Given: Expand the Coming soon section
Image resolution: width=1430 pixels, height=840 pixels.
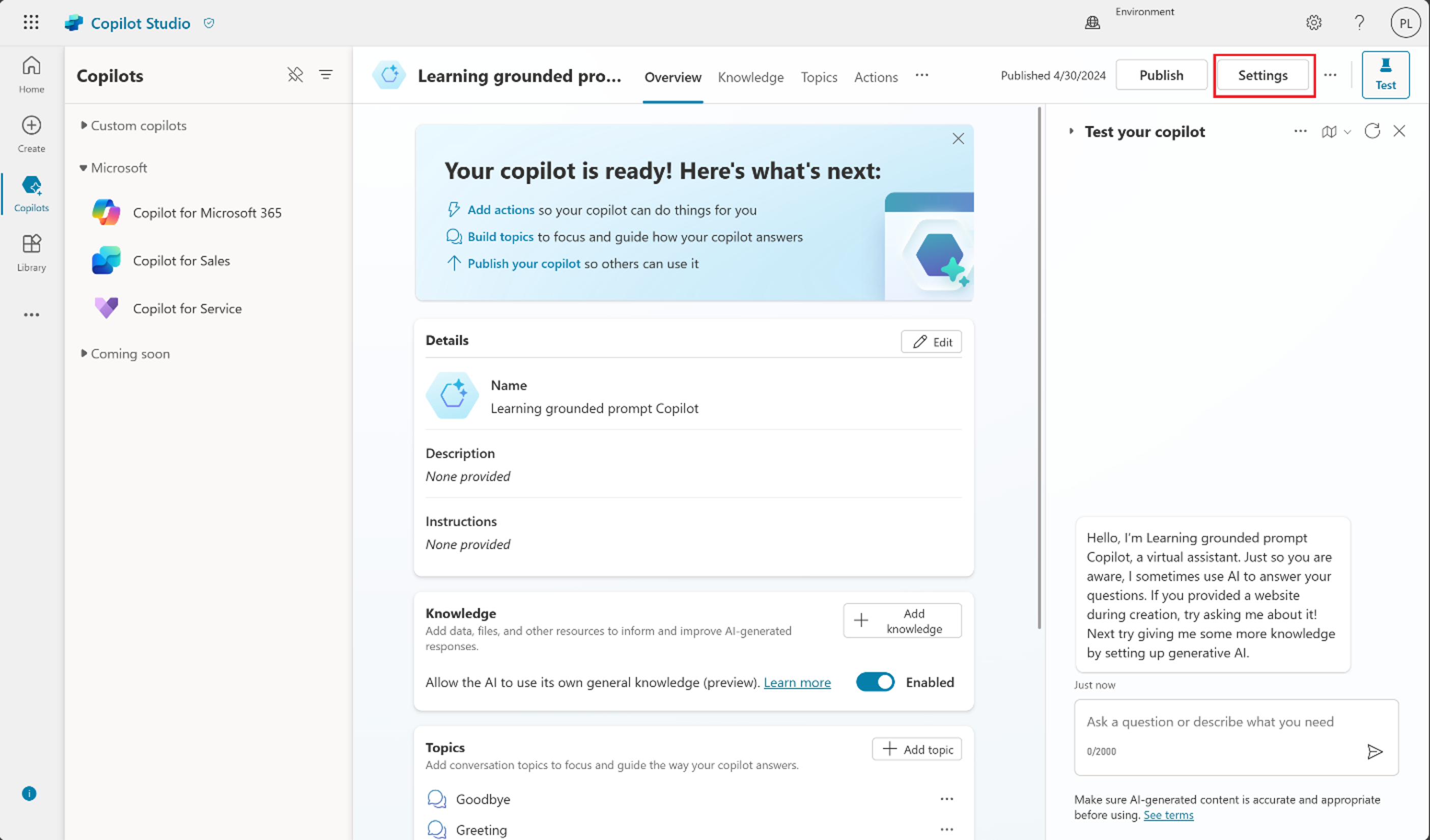Looking at the screenshot, I should pyautogui.click(x=130, y=353).
